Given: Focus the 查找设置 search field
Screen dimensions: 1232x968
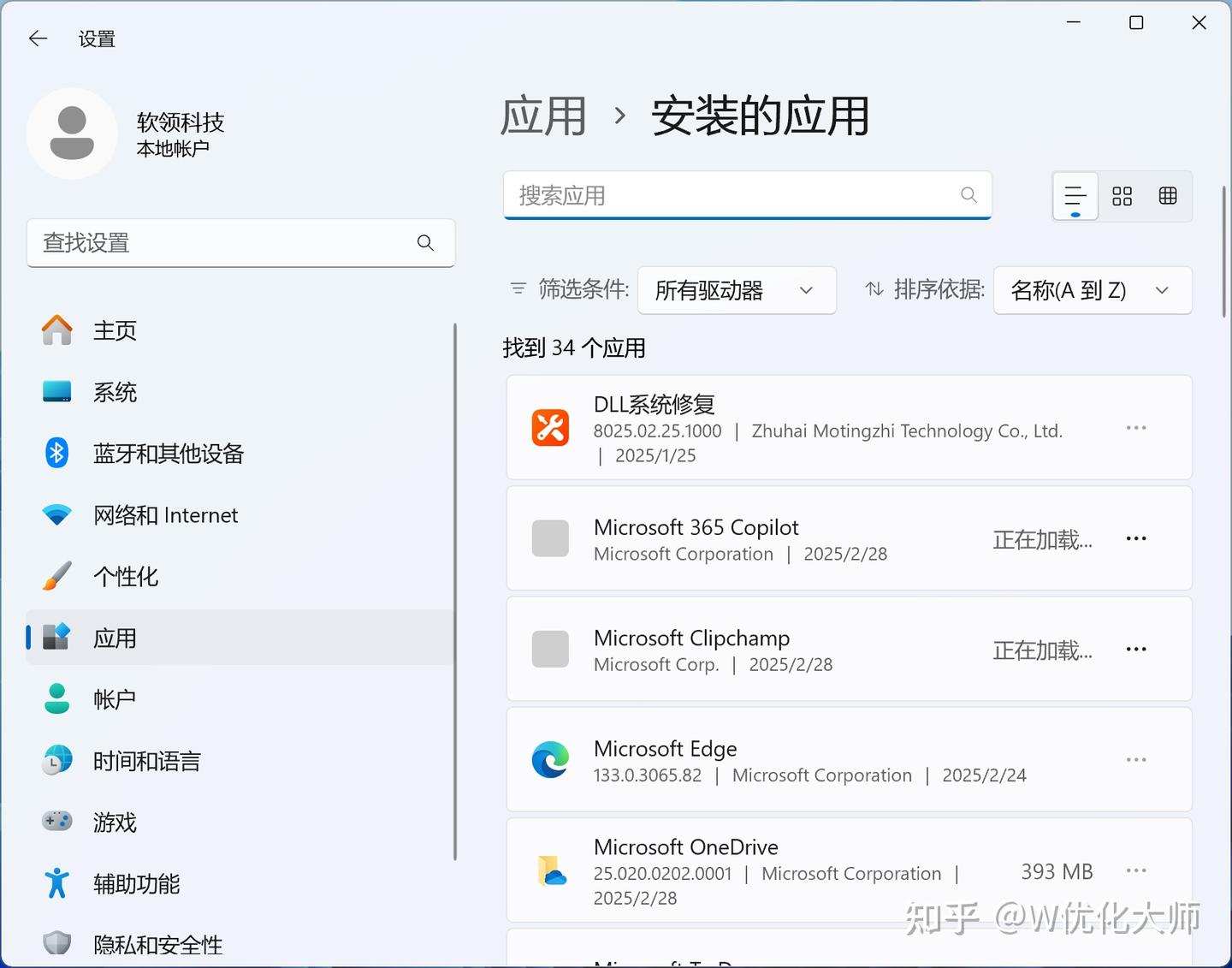Looking at the screenshot, I should pos(240,243).
